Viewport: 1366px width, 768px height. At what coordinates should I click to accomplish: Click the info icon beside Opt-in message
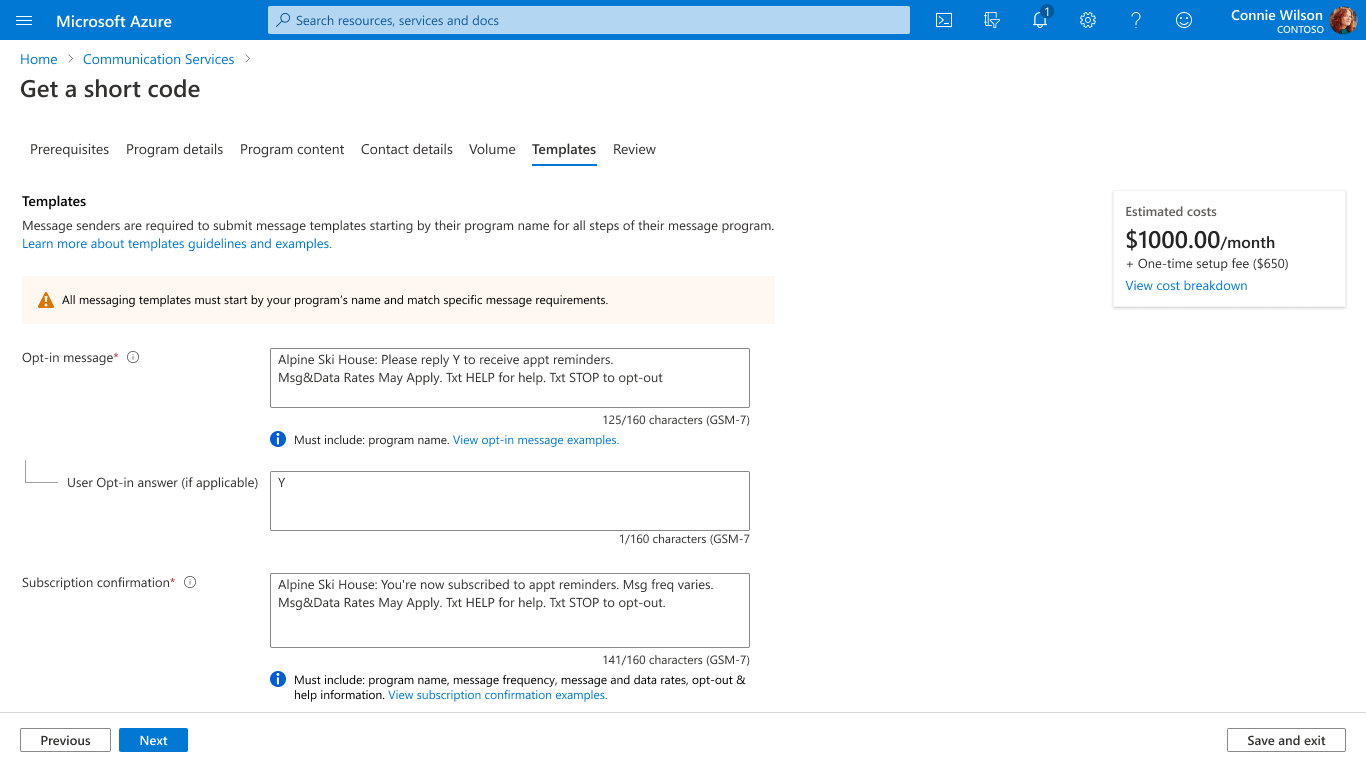coord(133,357)
